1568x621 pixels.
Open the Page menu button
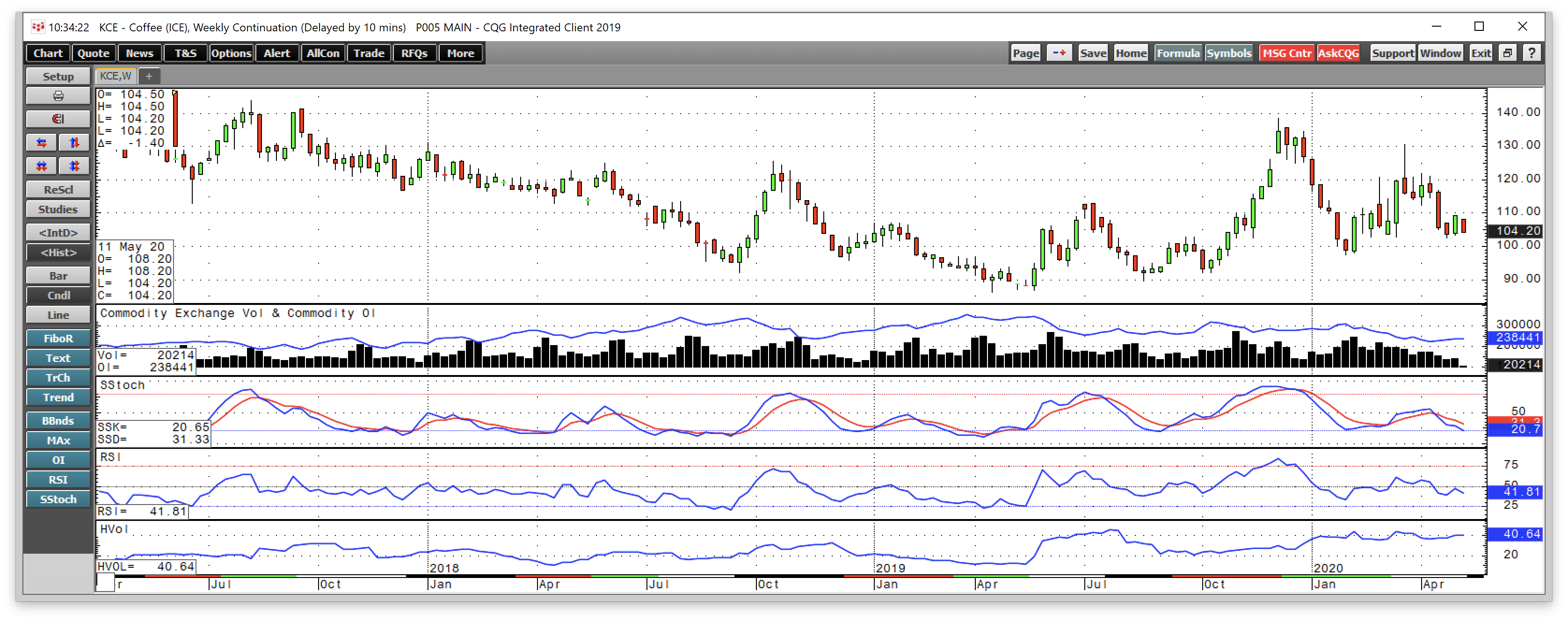tap(1026, 53)
